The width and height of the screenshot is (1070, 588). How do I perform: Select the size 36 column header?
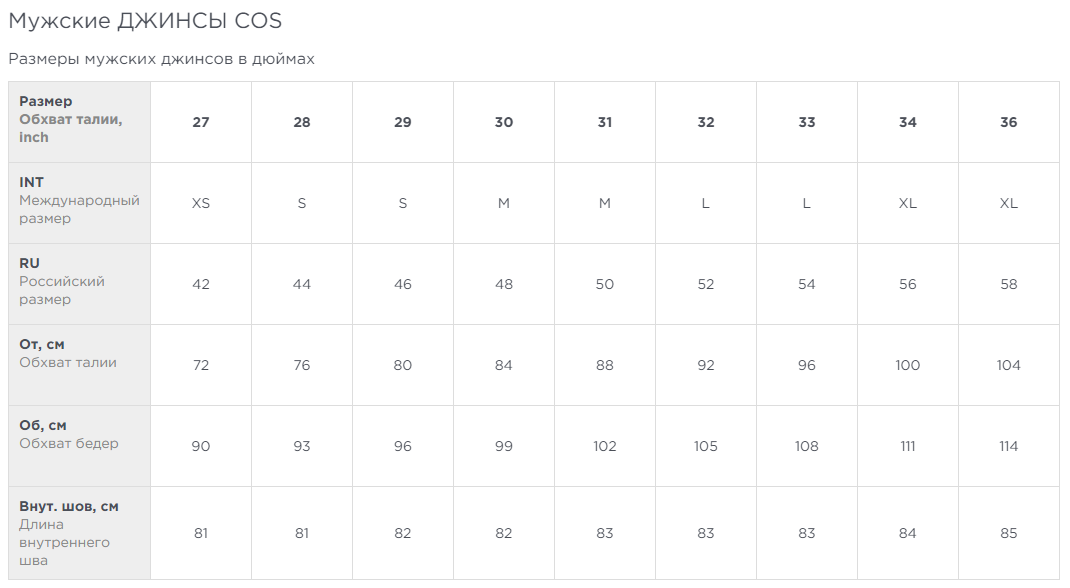coord(1008,122)
